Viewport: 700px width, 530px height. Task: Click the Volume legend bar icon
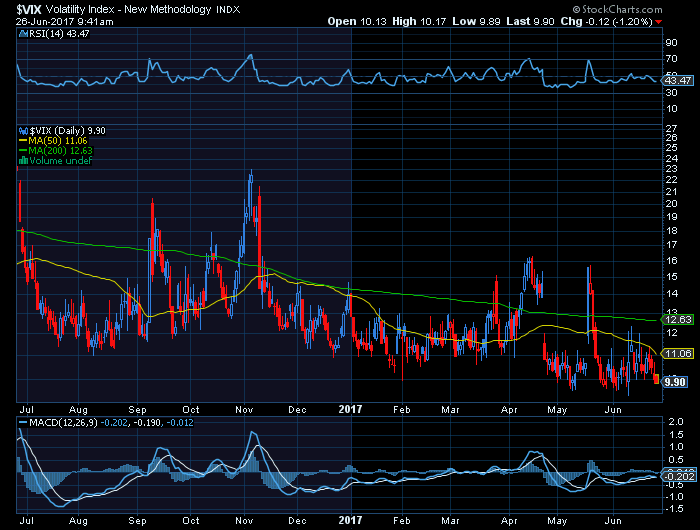tap(23, 161)
